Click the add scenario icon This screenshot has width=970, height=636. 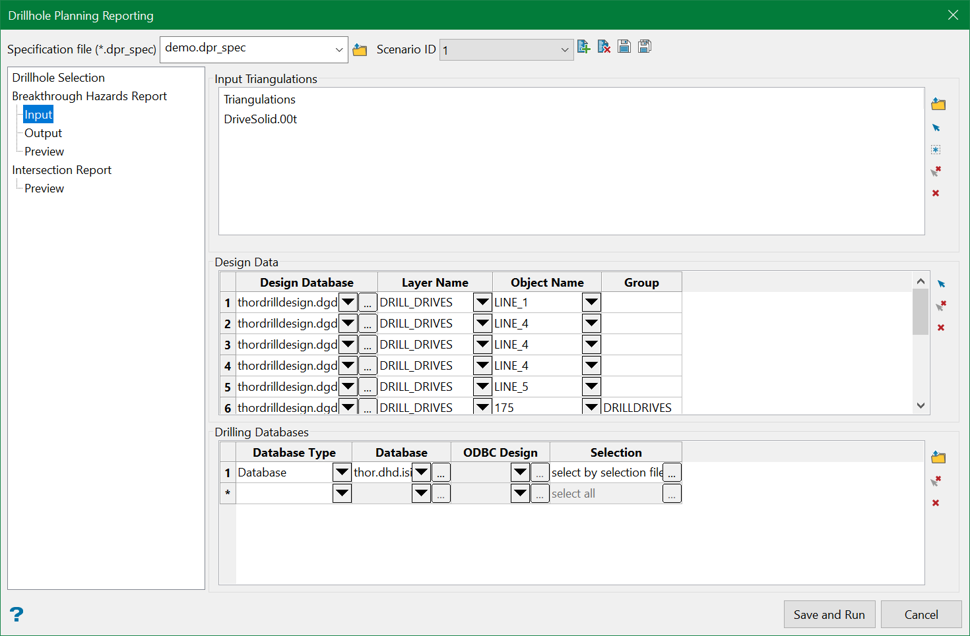(x=584, y=47)
